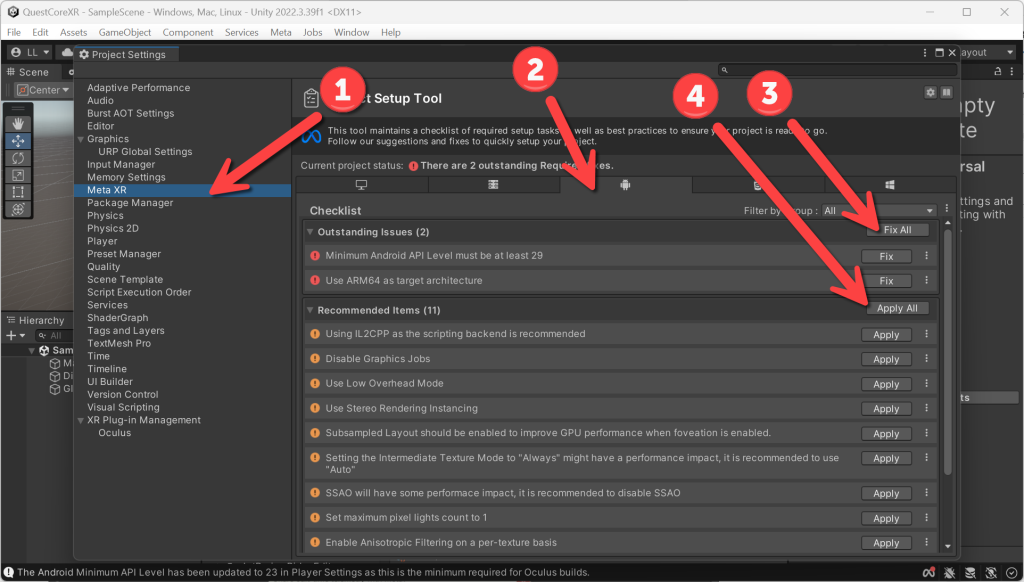Switch to the Dedicated Server platform tab
The height and width of the screenshot is (582, 1024).
(494, 185)
